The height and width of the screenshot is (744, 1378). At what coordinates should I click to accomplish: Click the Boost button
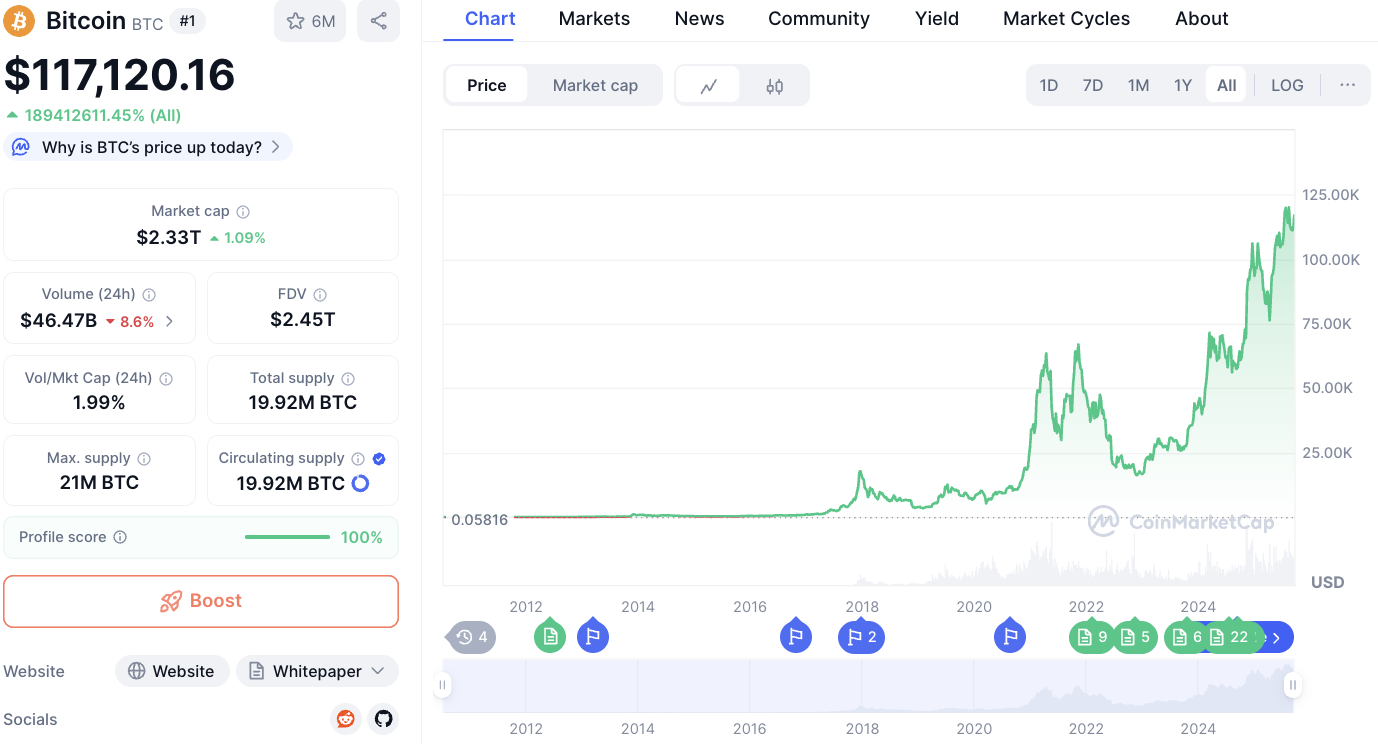click(x=201, y=601)
